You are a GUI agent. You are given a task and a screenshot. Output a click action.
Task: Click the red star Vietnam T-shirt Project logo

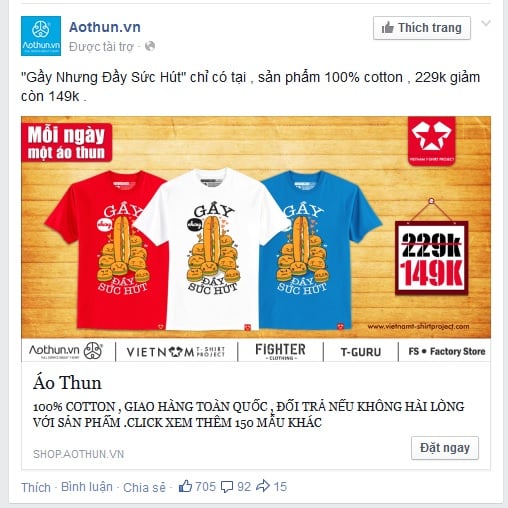tap(431, 141)
